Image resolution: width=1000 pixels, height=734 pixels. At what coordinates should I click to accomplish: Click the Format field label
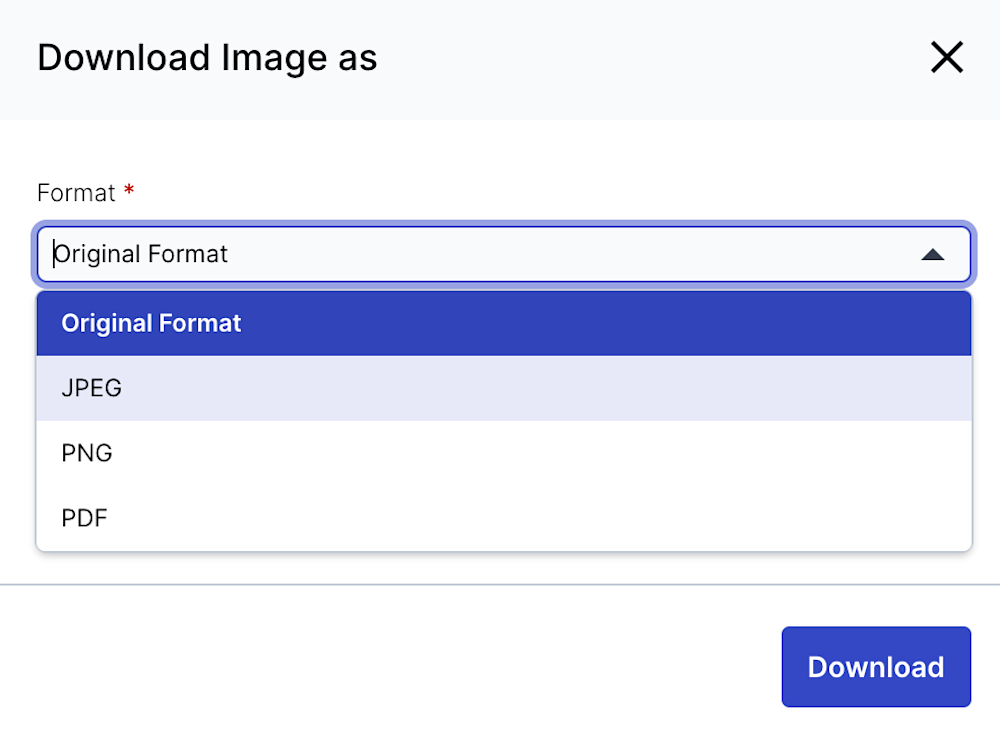[76, 193]
